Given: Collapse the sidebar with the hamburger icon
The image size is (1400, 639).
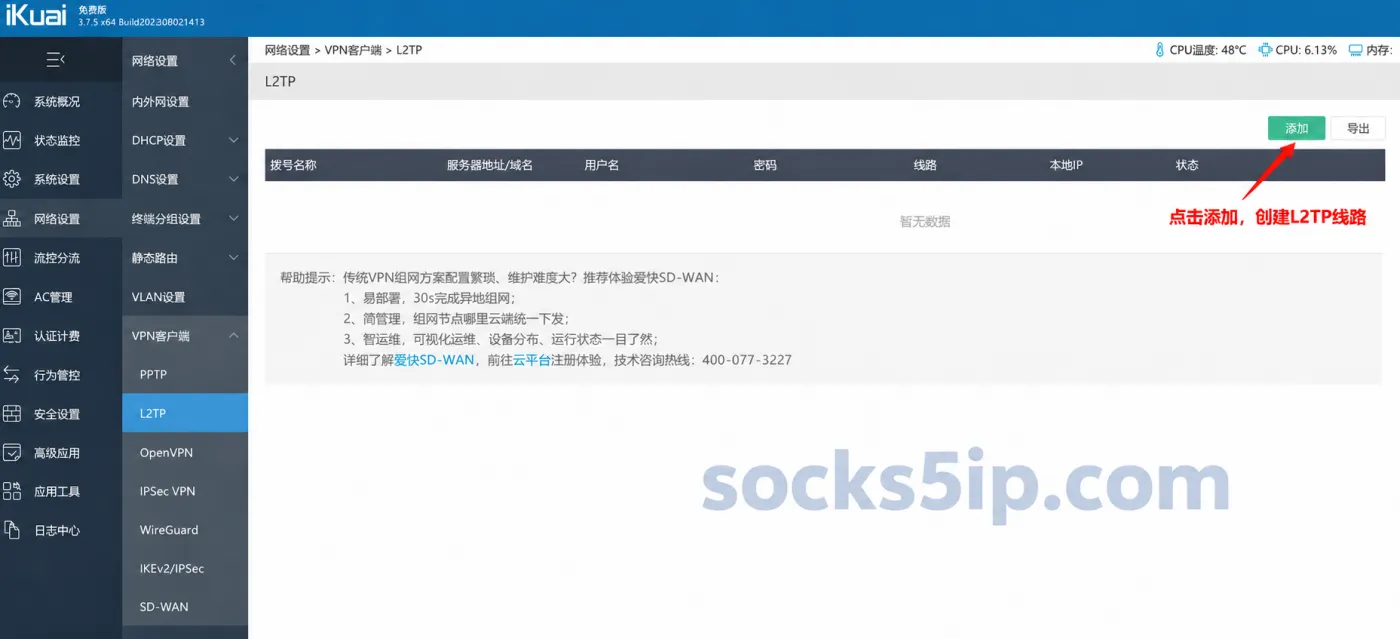Looking at the screenshot, I should tap(56, 60).
